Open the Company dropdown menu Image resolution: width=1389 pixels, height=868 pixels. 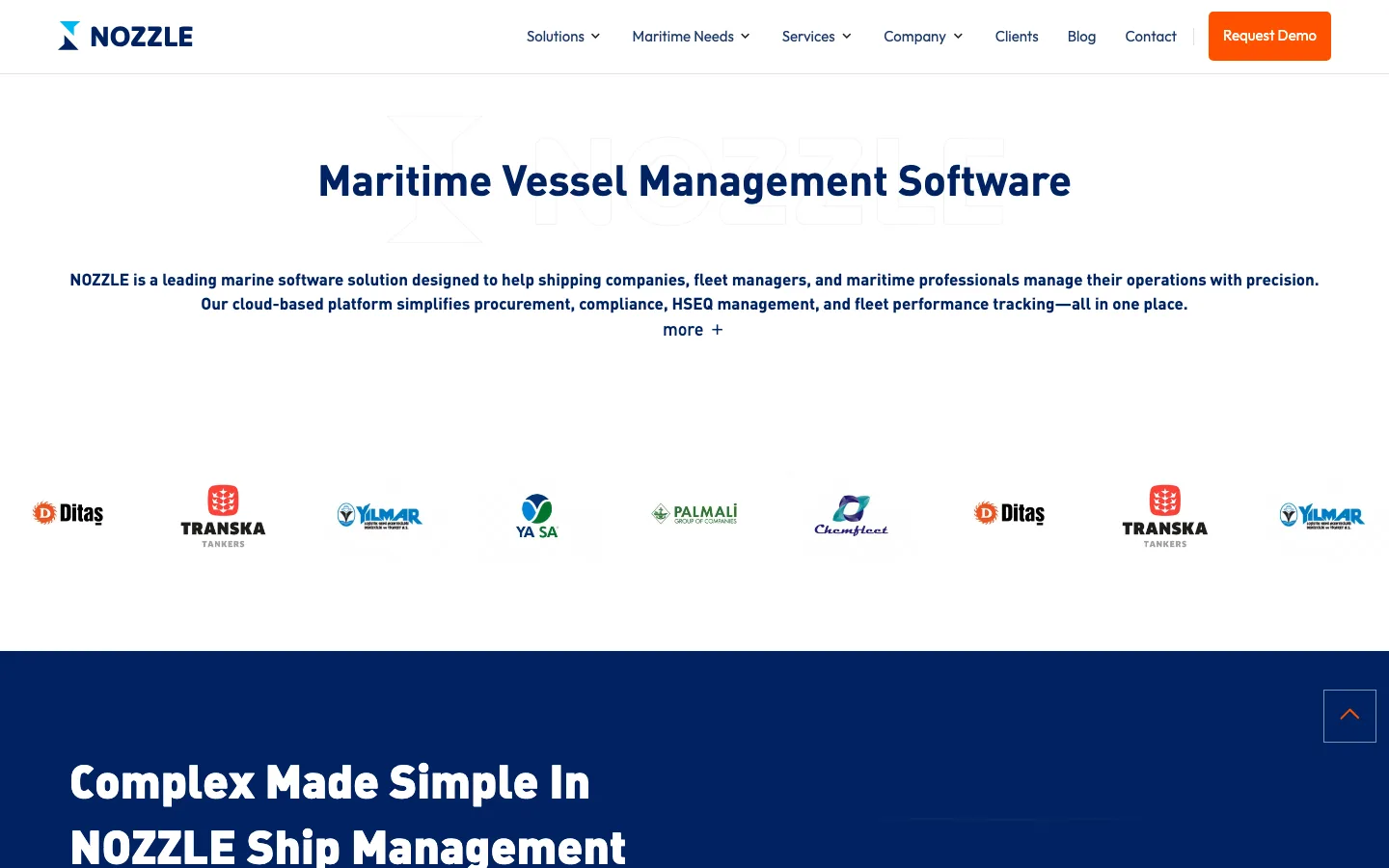923,37
